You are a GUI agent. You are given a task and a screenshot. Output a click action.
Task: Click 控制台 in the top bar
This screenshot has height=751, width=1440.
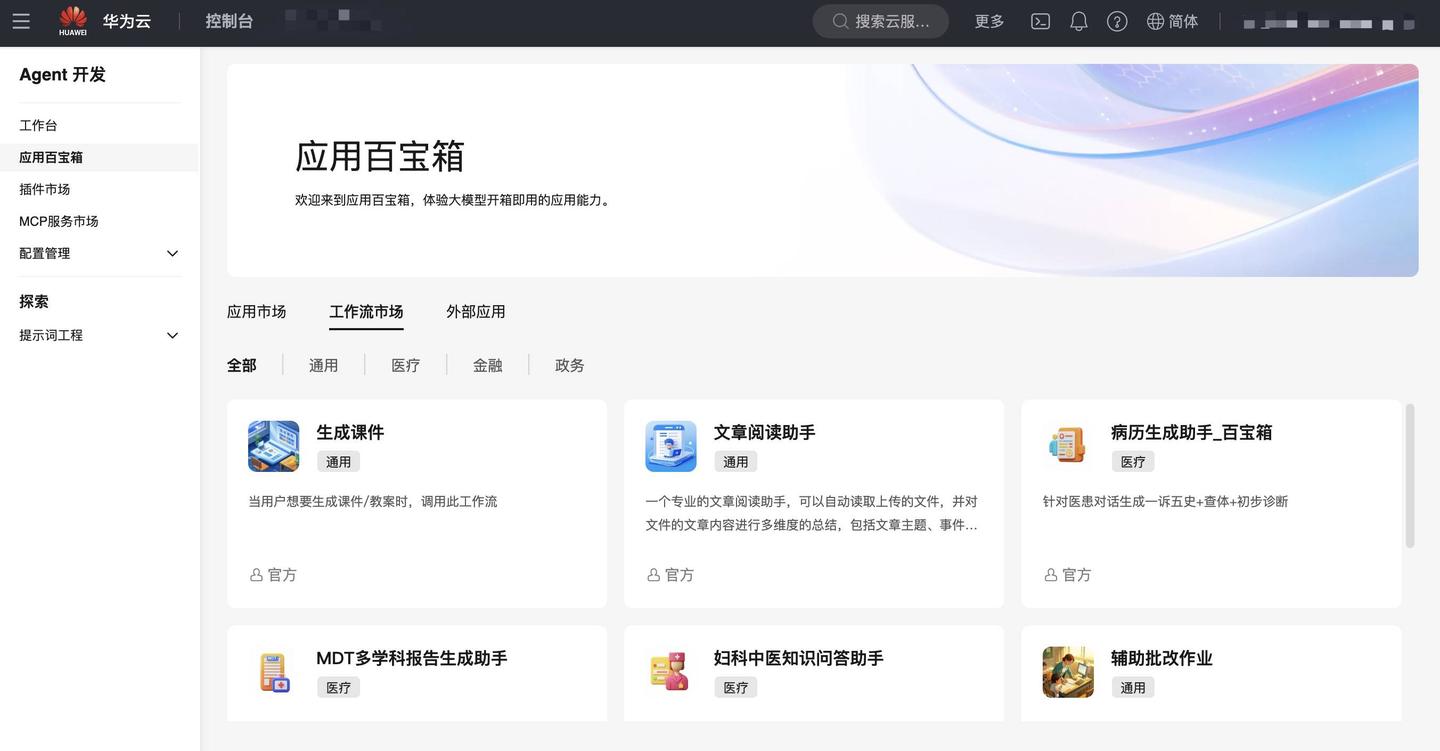click(x=229, y=21)
